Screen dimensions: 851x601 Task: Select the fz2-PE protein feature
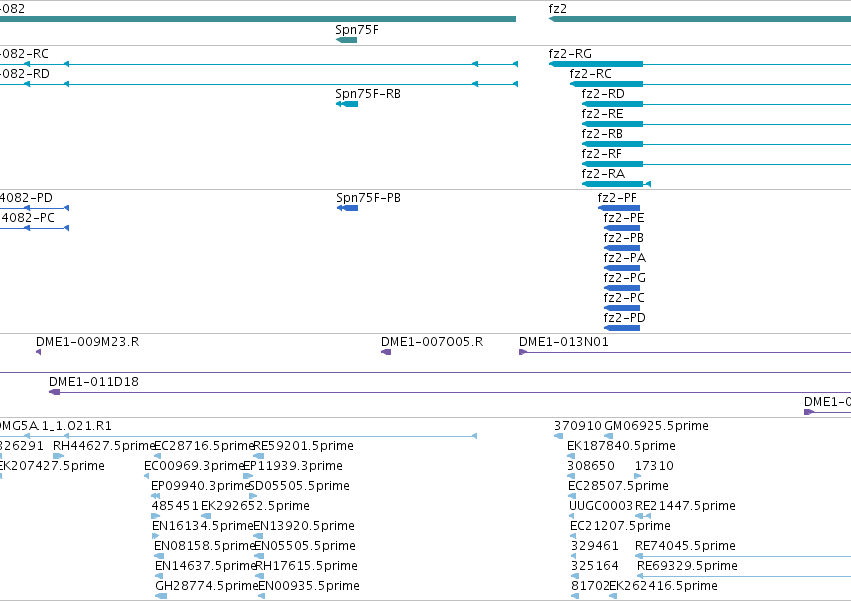pyautogui.click(x=622, y=228)
